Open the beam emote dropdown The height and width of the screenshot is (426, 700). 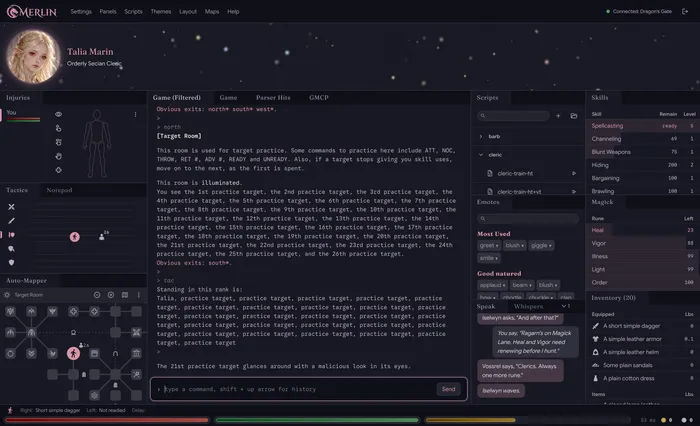point(522,285)
